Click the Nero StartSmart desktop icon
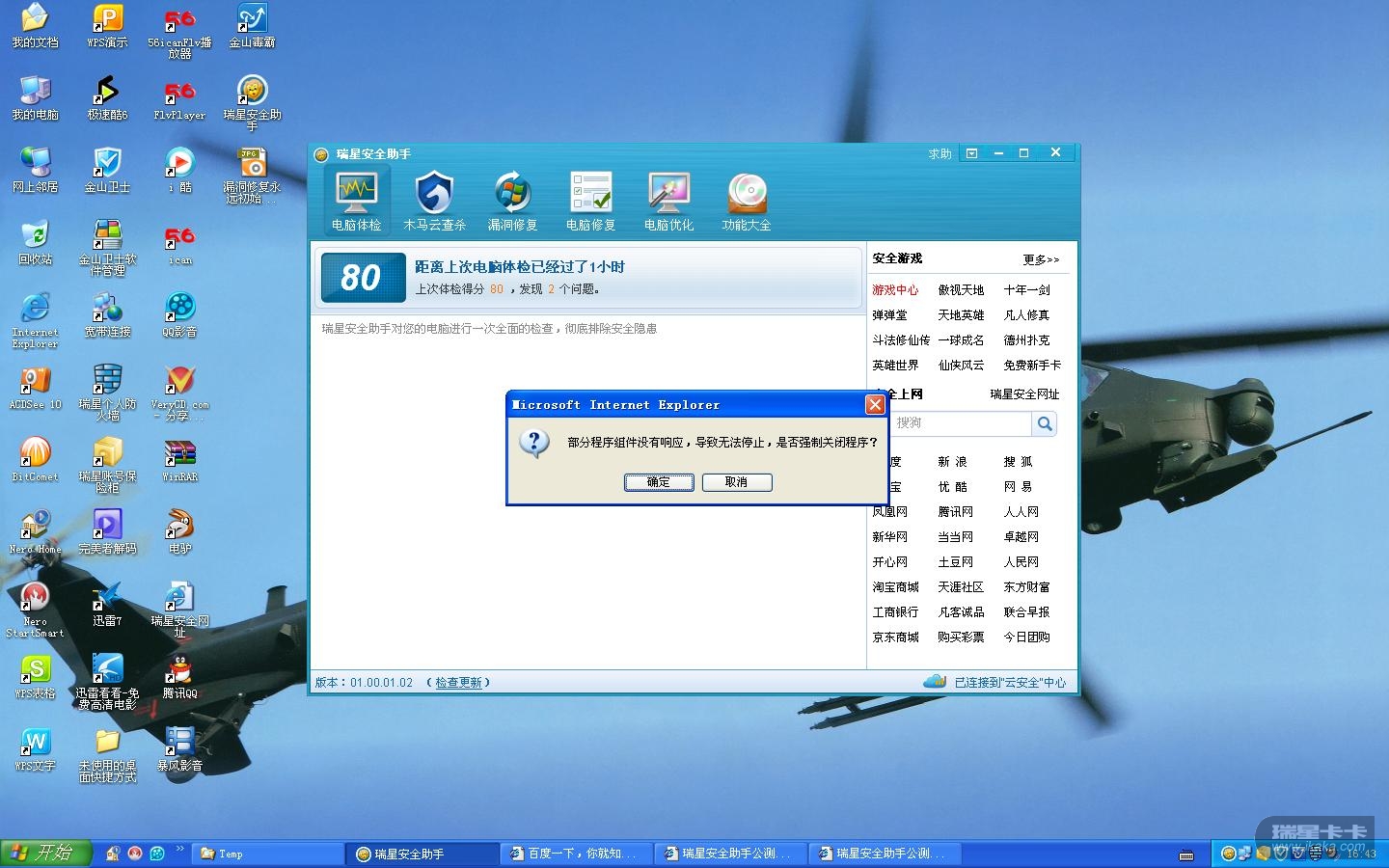The width and height of the screenshot is (1389, 868). 35,610
